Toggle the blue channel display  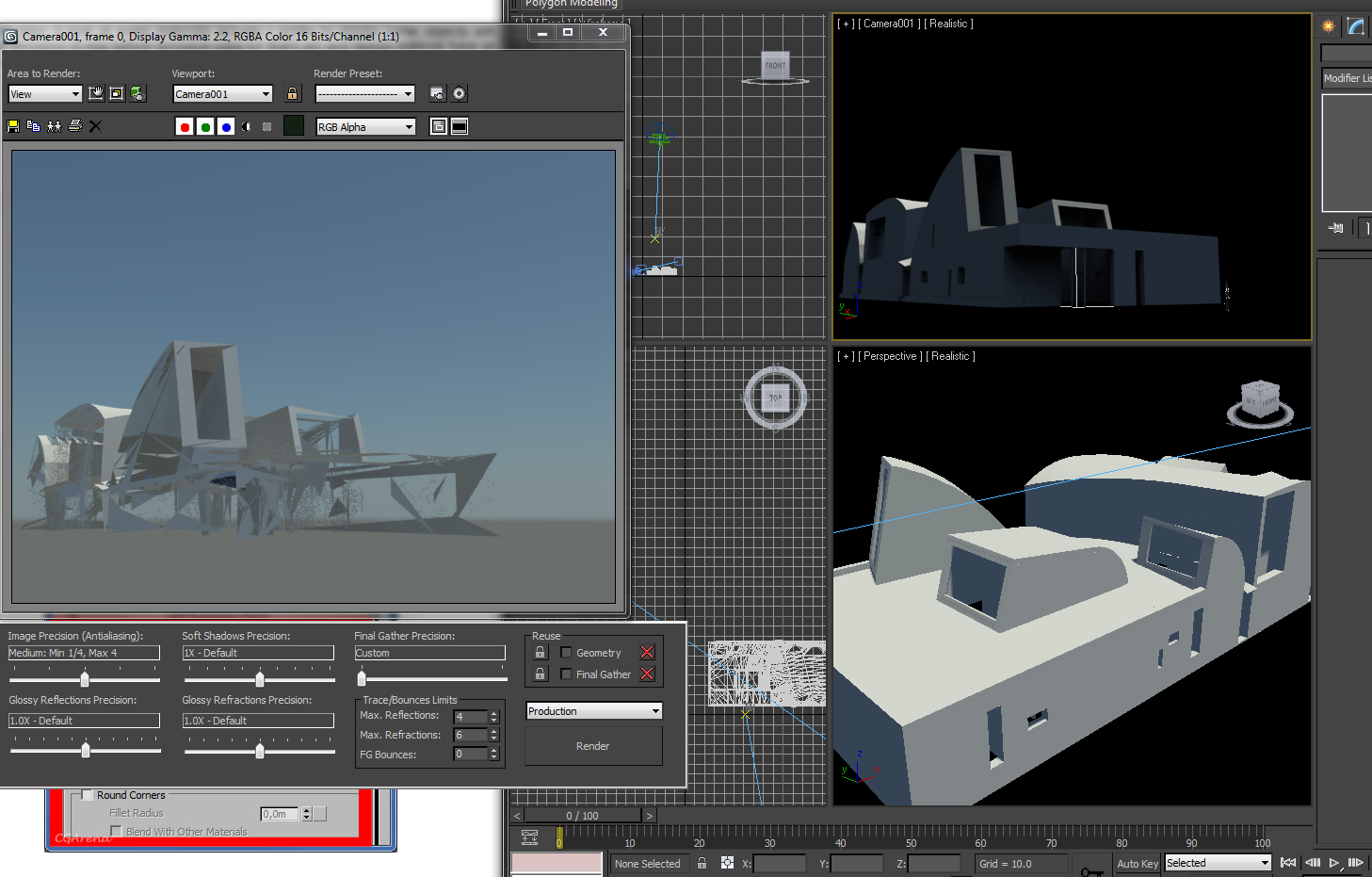[x=226, y=127]
